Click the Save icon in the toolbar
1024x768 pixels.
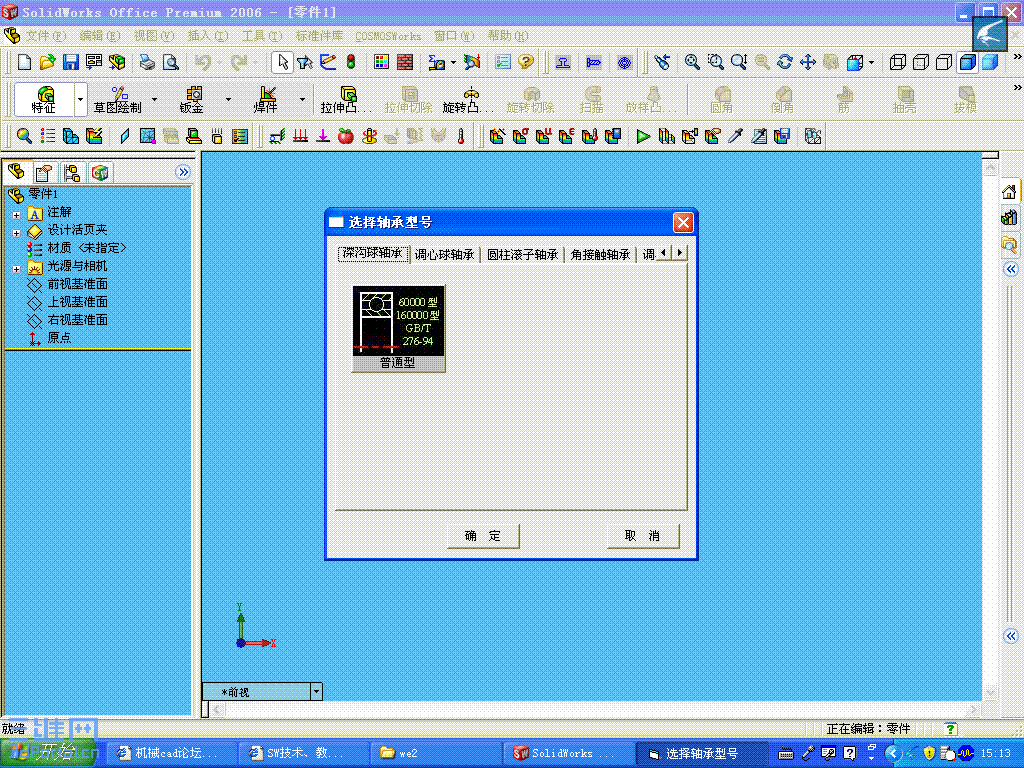click(70, 61)
